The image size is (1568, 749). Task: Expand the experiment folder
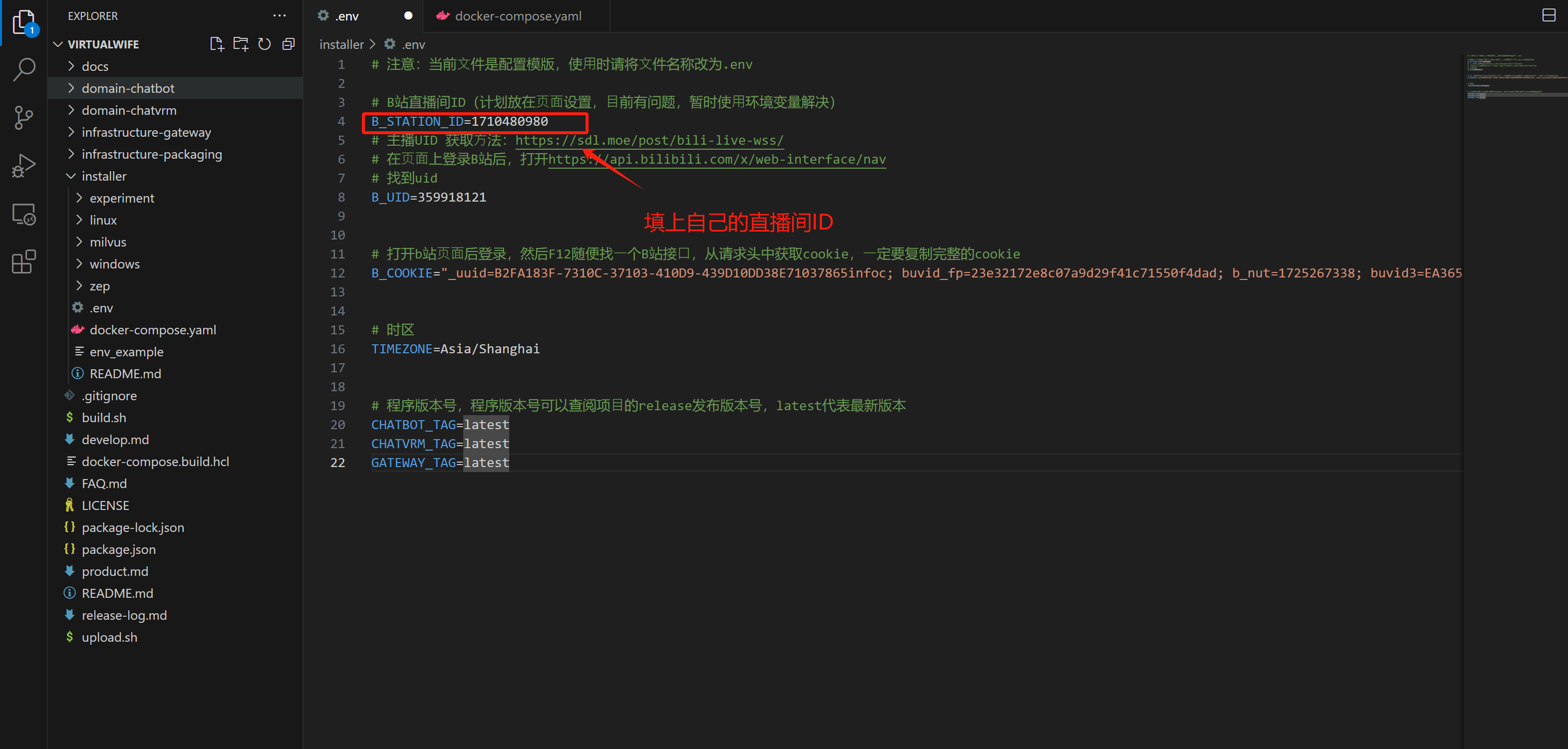[79, 198]
